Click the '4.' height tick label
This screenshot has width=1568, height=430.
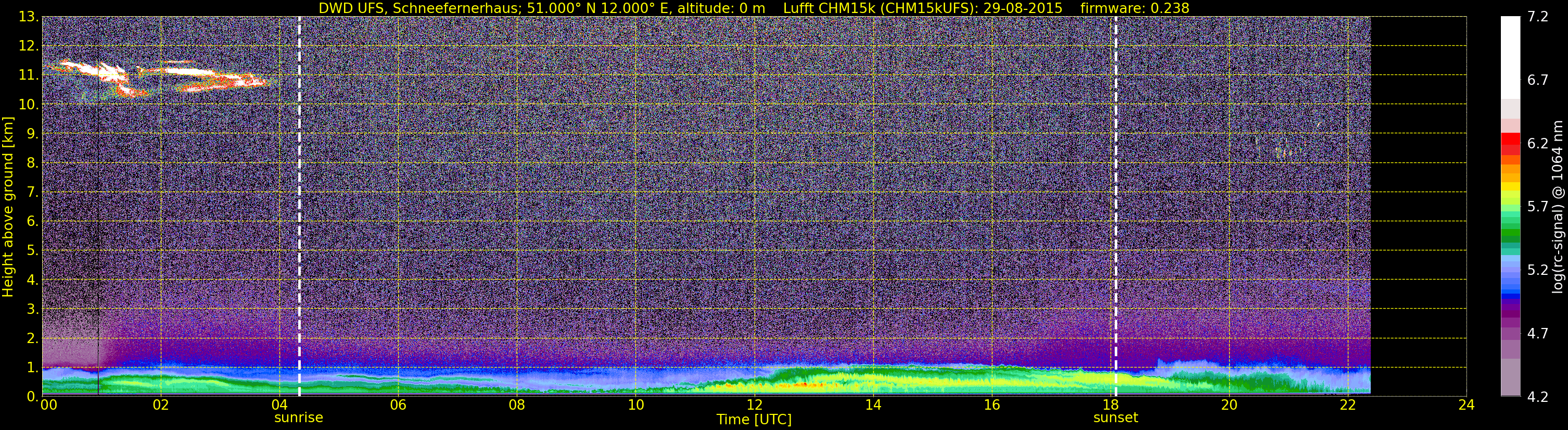coord(32,280)
